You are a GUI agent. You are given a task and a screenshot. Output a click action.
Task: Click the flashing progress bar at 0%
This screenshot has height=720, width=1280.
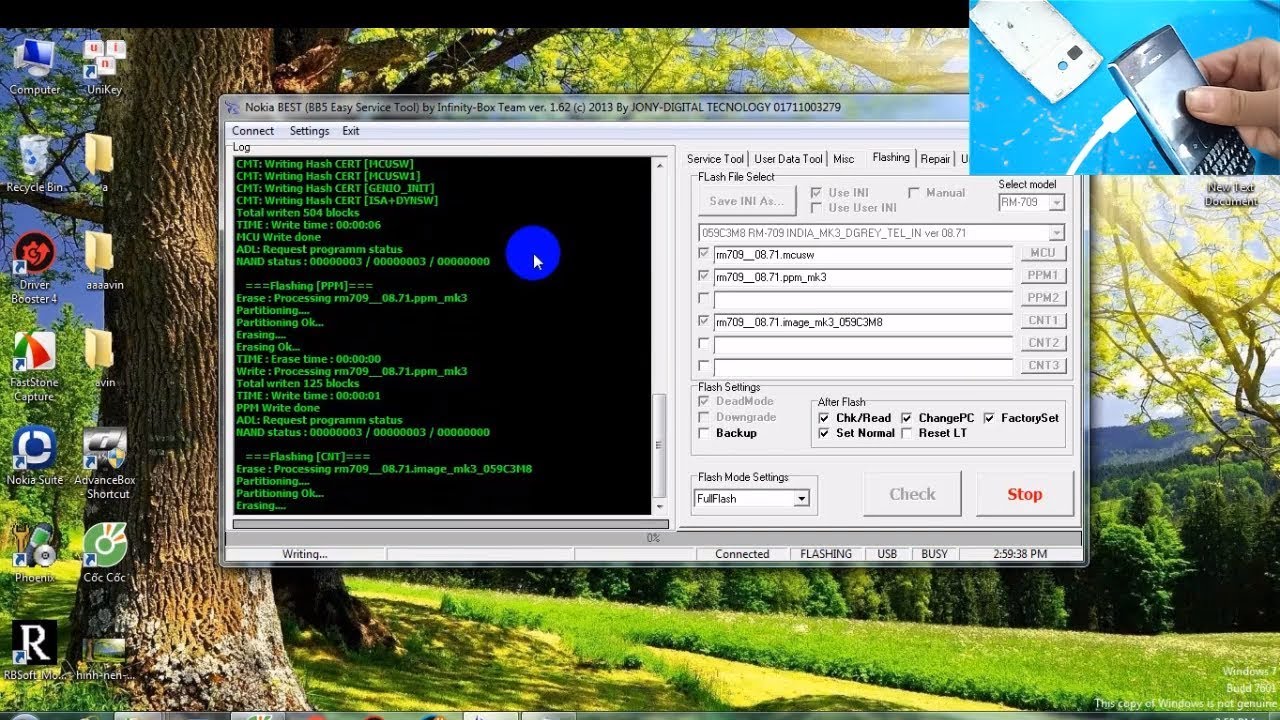(x=653, y=538)
